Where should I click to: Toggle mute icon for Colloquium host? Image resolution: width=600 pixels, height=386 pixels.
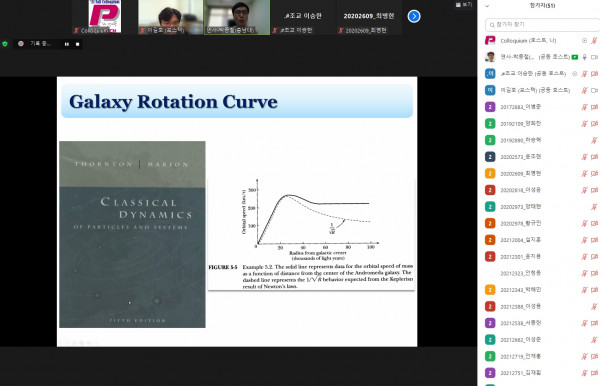tap(594, 41)
